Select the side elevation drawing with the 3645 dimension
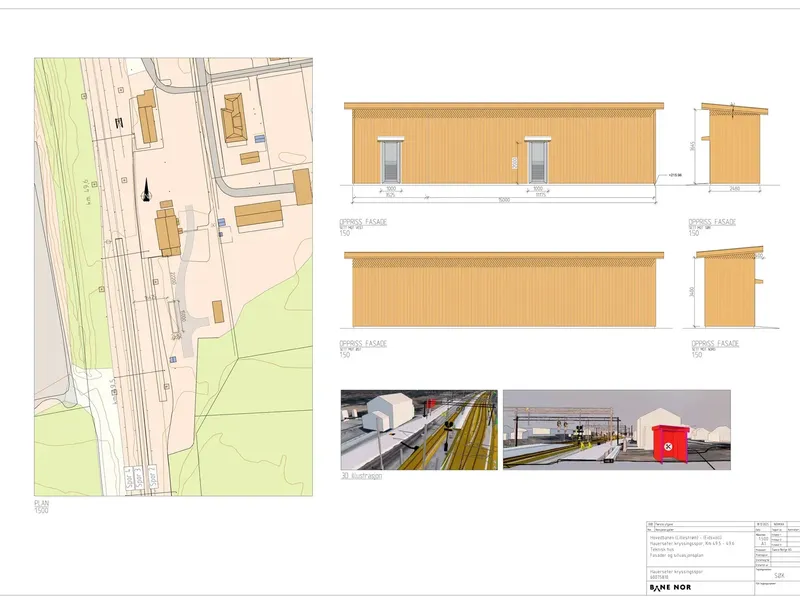 coord(734,145)
